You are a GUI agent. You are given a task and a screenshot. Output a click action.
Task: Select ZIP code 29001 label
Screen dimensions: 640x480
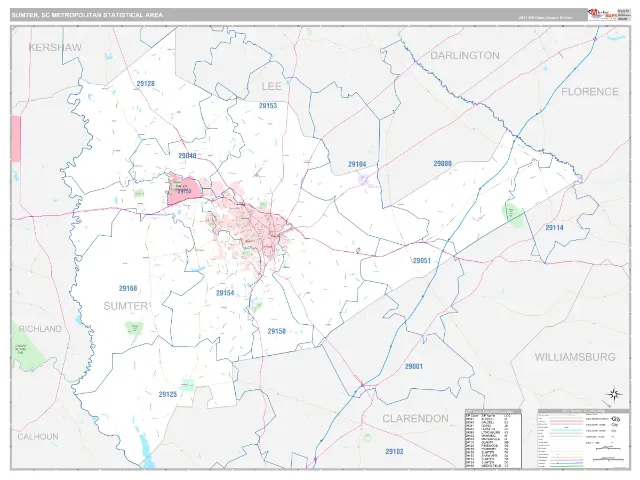click(x=413, y=367)
